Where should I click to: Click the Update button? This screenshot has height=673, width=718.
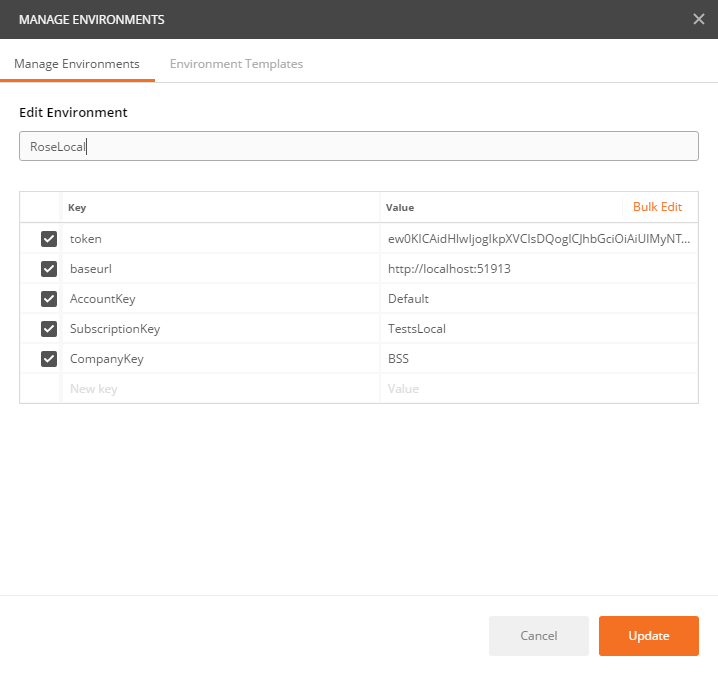click(x=648, y=635)
